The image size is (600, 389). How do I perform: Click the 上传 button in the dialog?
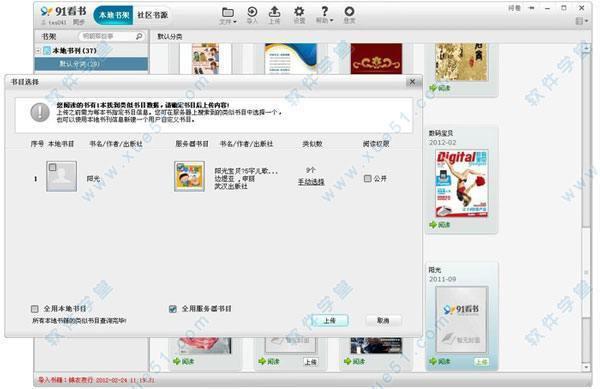(329, 321)
